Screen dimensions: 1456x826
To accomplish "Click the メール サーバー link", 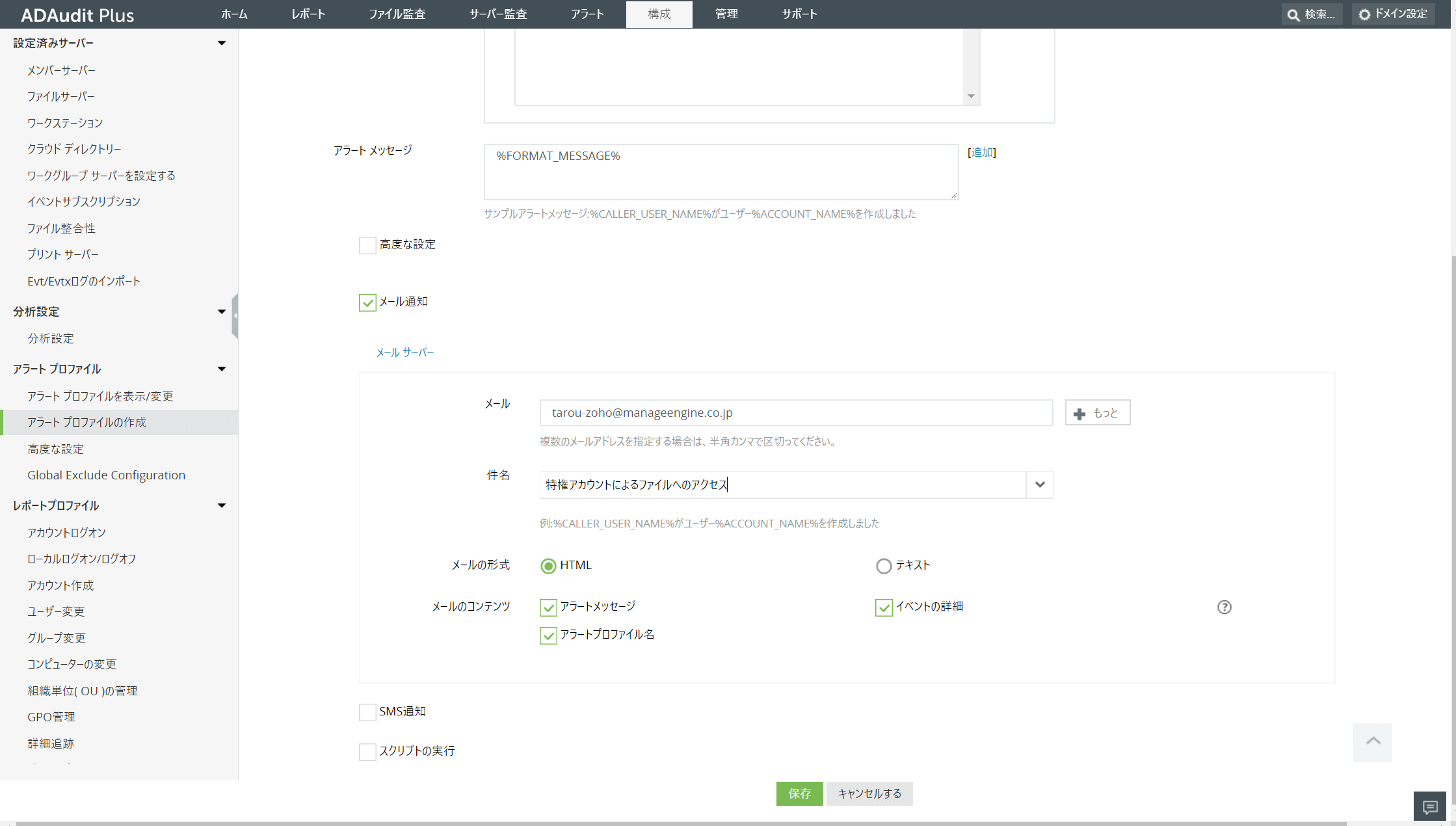I will click(404, 352).
